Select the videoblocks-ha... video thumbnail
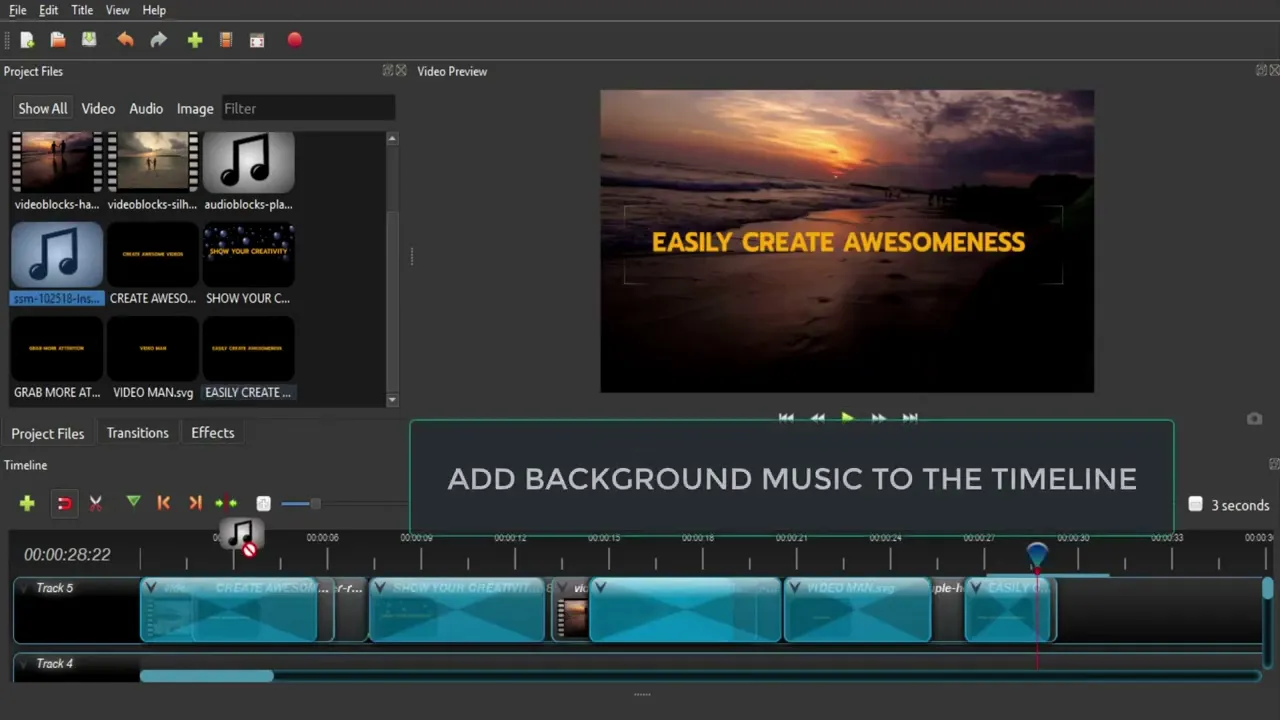 coord(57,163)
